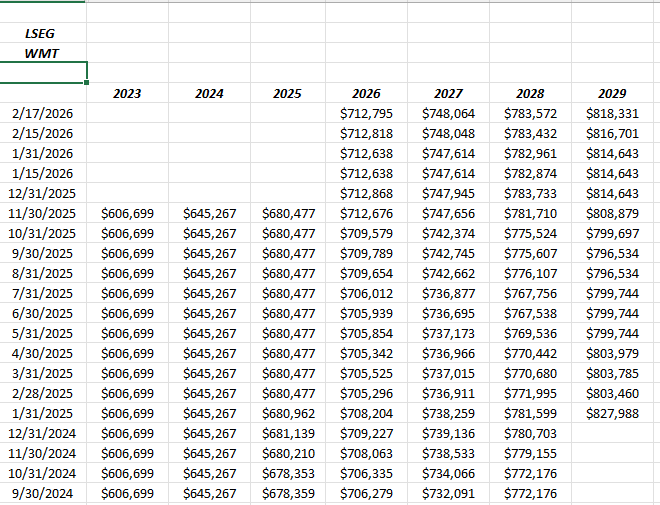Screen dimensions: 660x505
Task: Click the $748,064 value cell
Action: [448, 114]
